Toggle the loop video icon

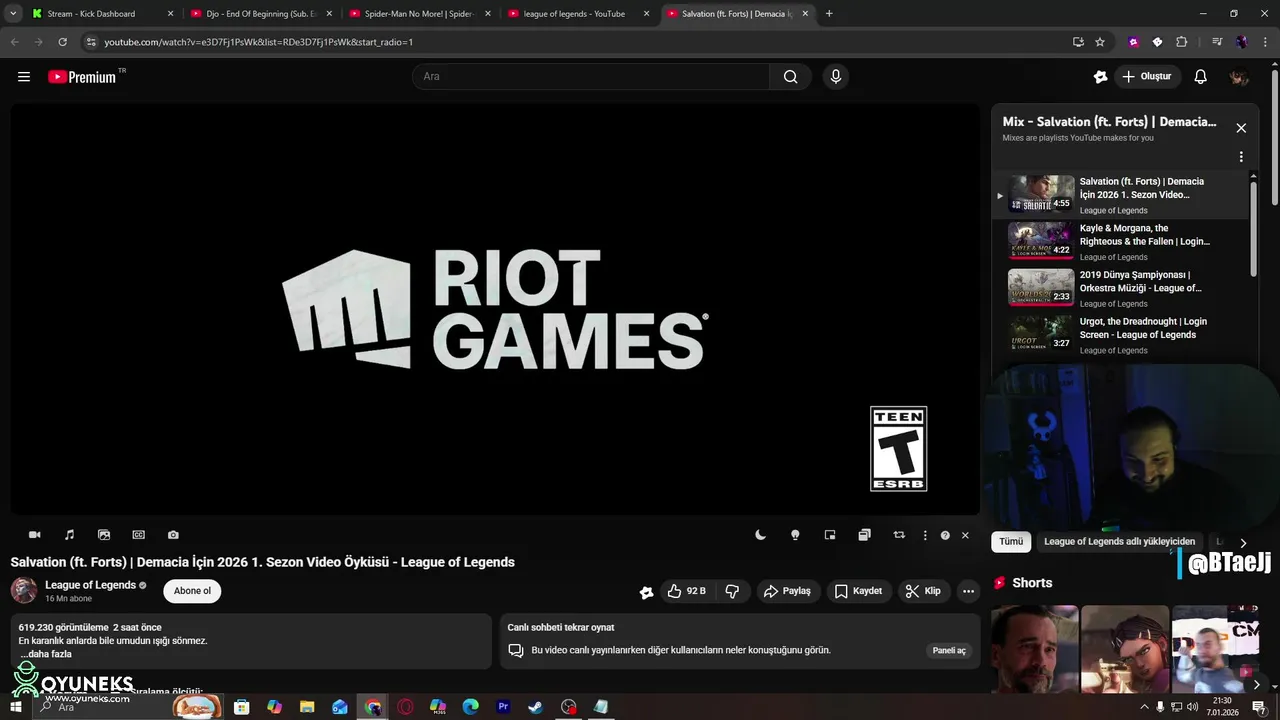[899, 535]
